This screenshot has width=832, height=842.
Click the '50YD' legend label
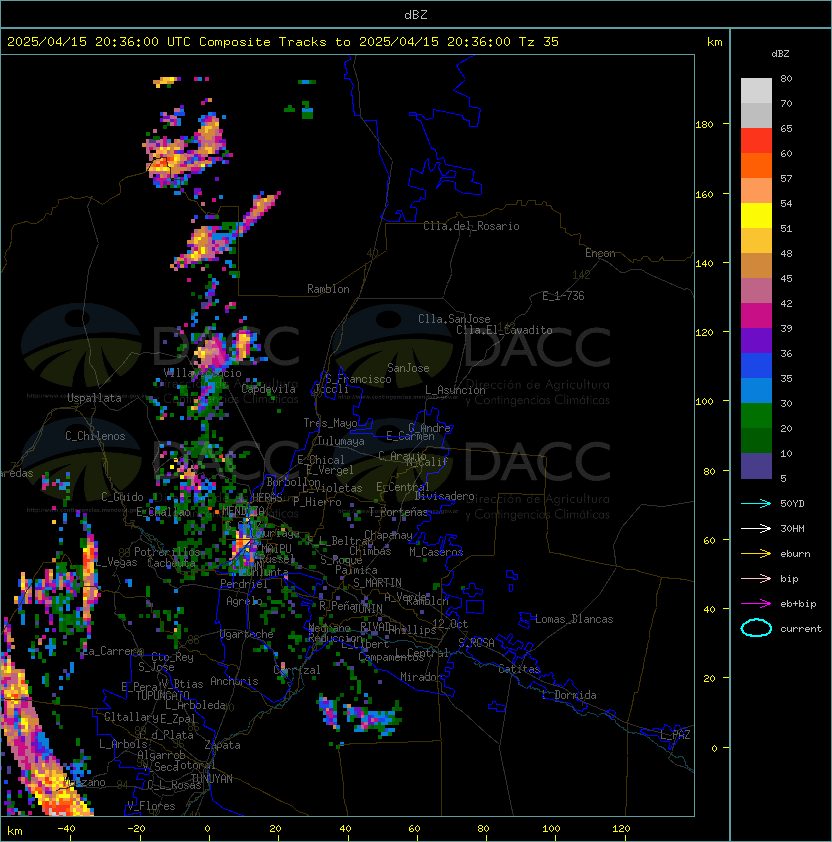tap(792, 503)
